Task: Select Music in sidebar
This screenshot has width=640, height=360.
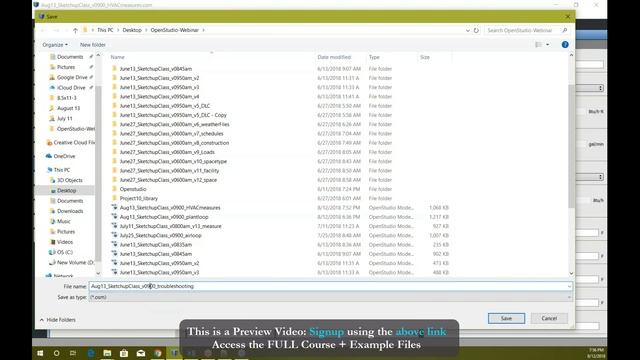Action: pos(63,221)
